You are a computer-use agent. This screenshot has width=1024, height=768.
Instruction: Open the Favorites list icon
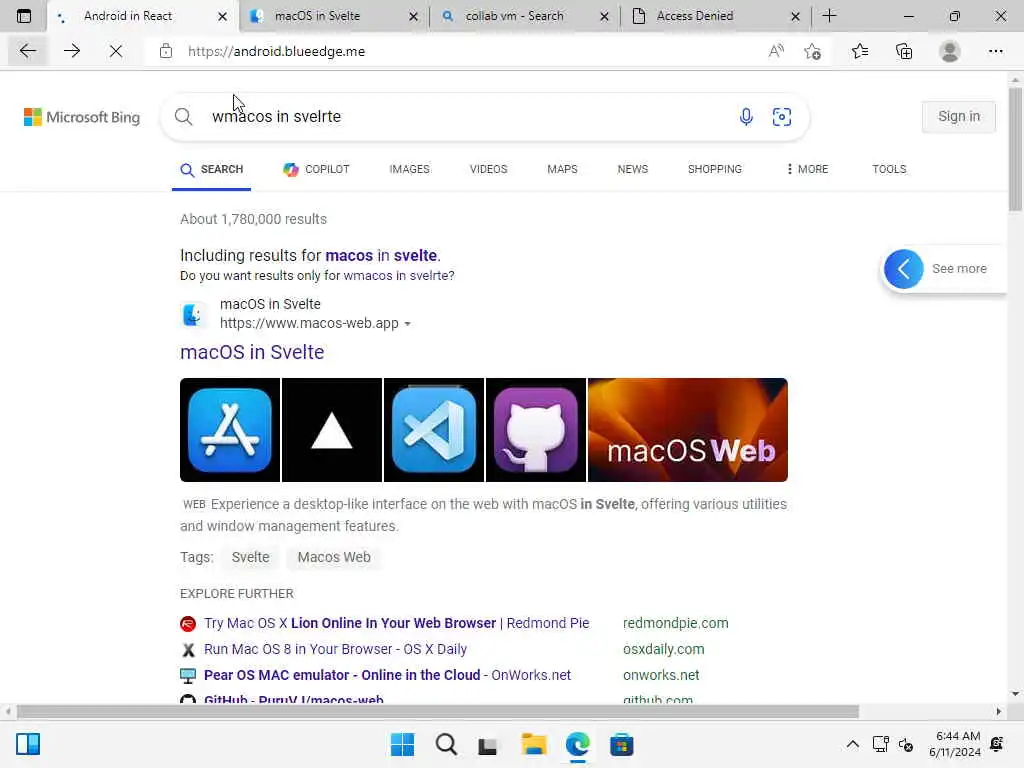point(859,51)
